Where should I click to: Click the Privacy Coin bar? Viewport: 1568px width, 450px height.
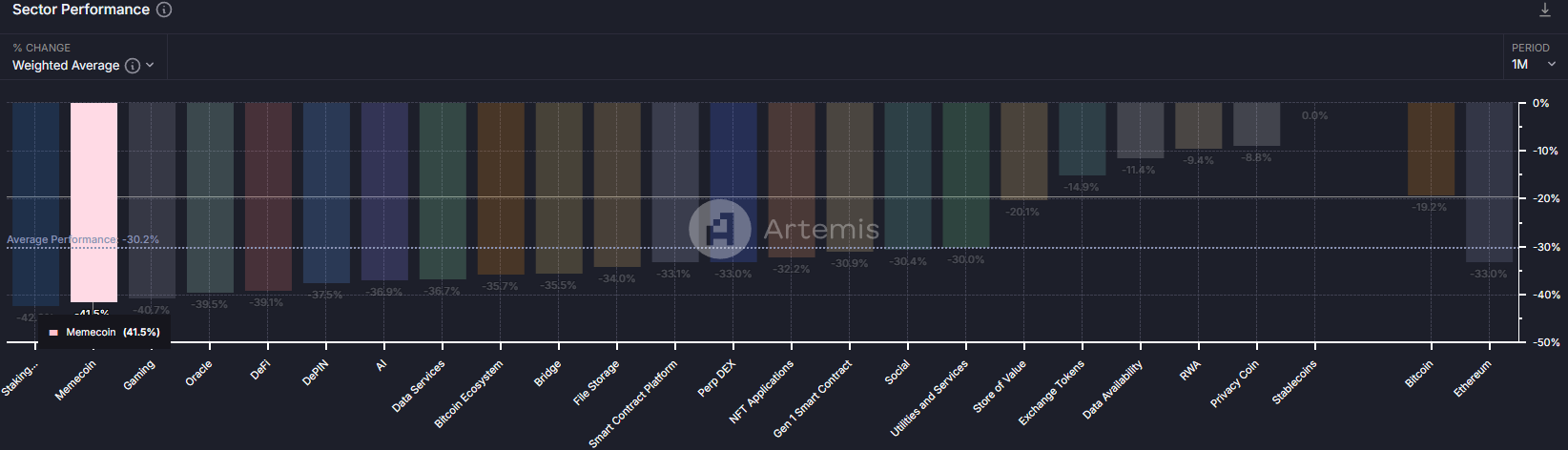pyautogui.click(x=1256, y=124)
